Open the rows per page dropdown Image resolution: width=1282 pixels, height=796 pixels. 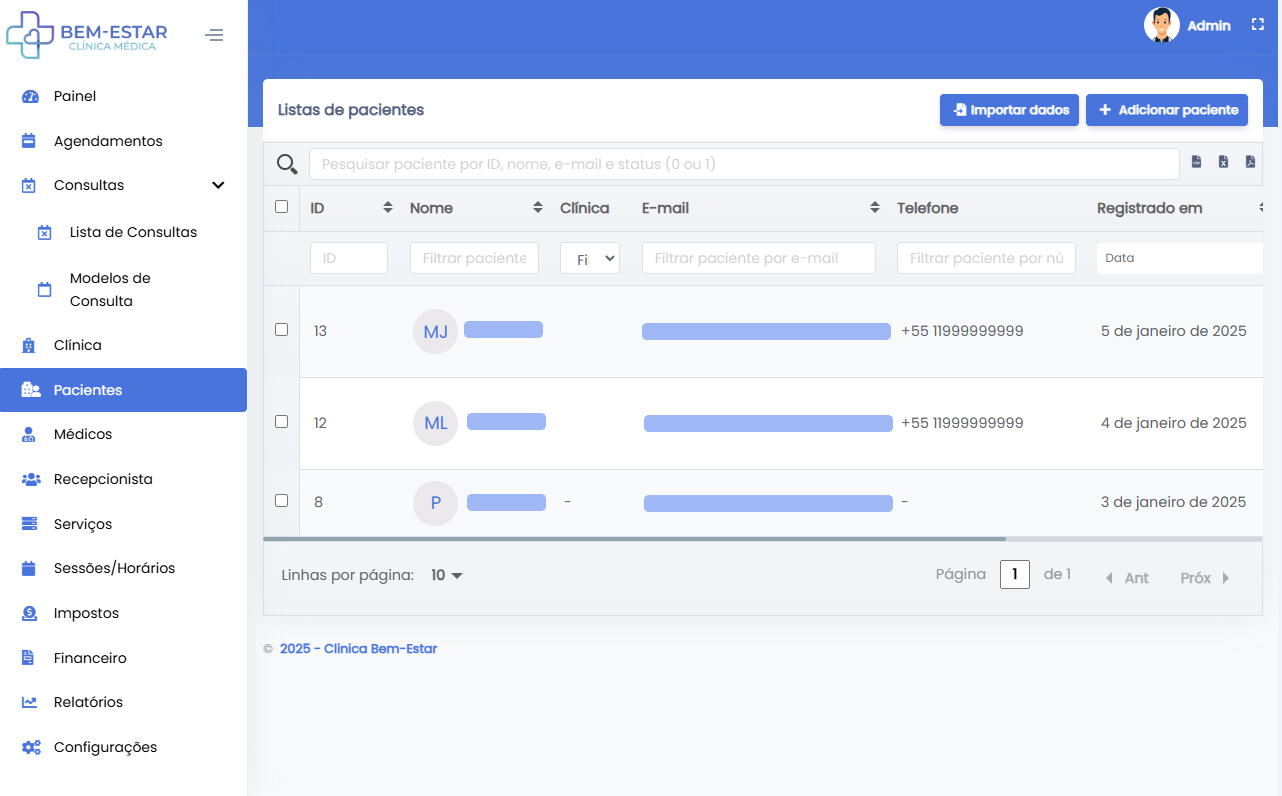point(447,576)
